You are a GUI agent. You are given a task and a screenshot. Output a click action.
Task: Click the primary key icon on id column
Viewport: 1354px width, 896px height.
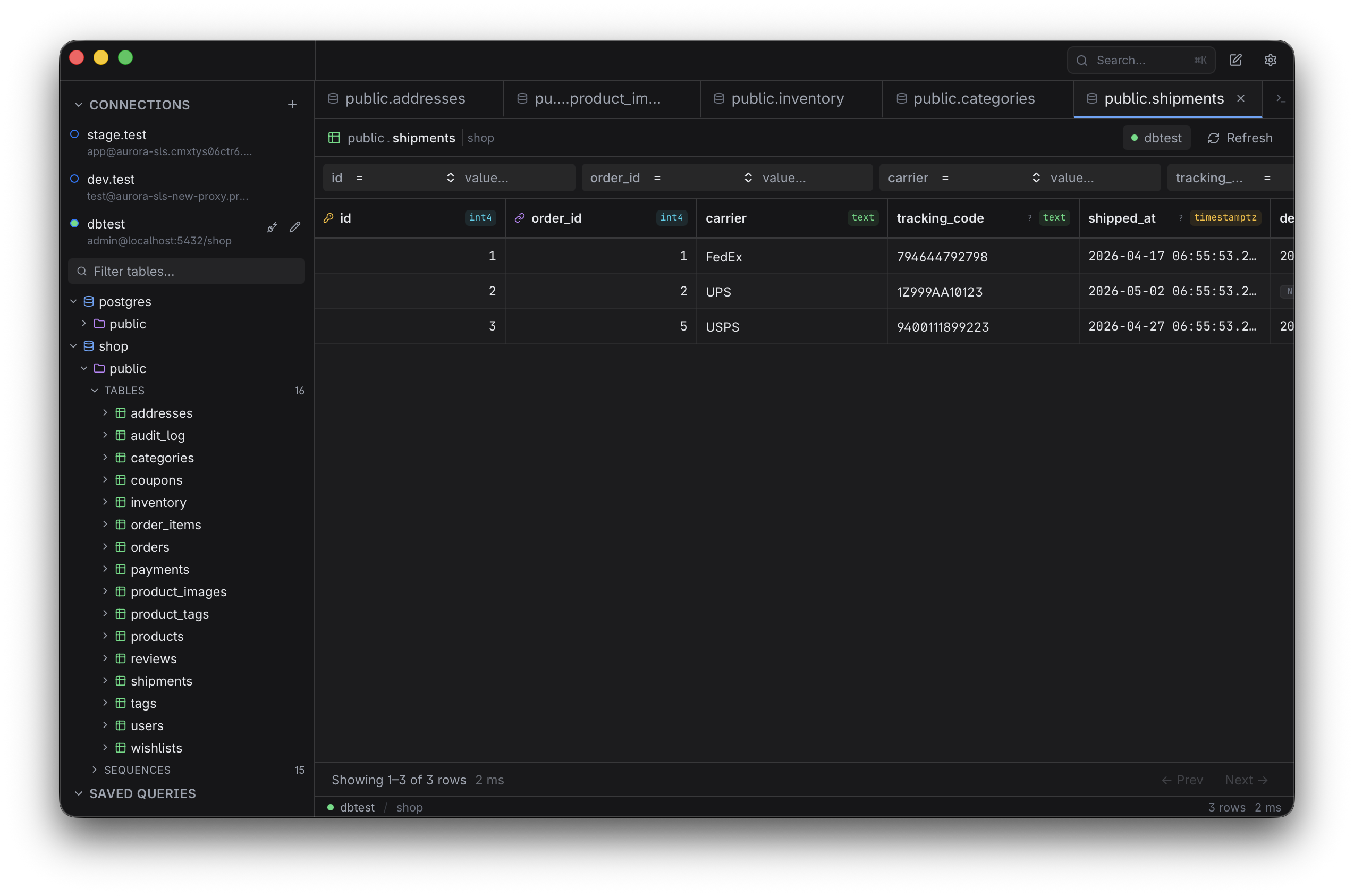pos(328,218)
